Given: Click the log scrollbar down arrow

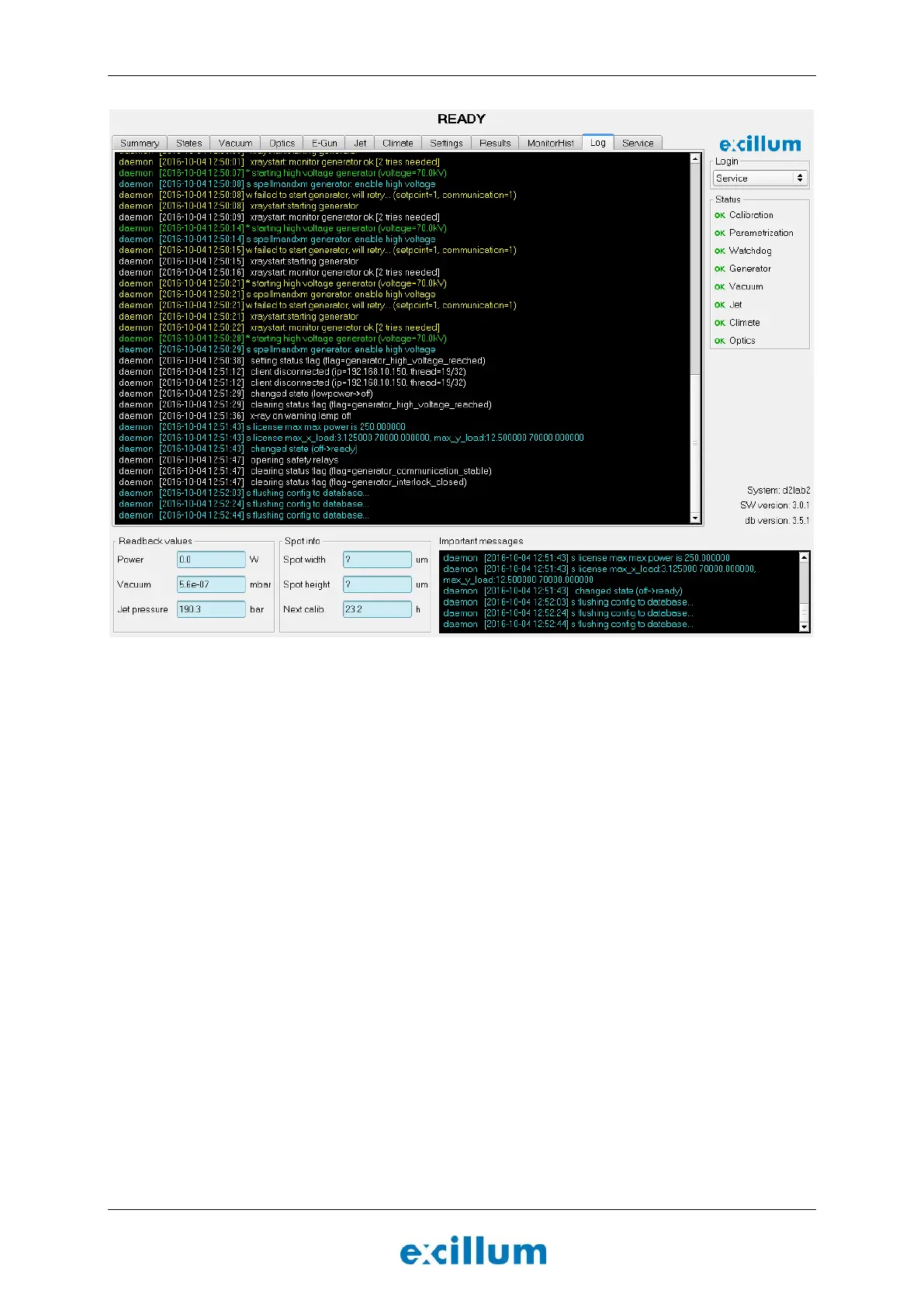Looking at the screenshot, I should pos(695,518).
